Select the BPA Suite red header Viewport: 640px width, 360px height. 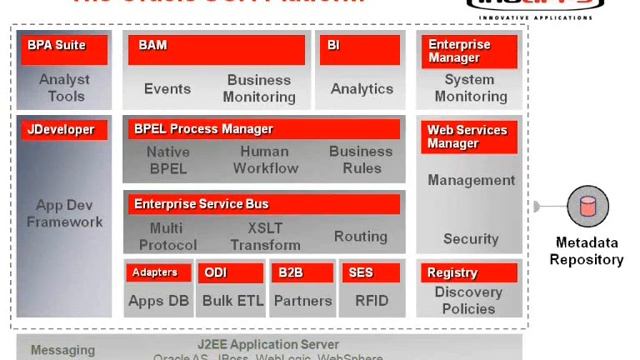pos(64,50)
